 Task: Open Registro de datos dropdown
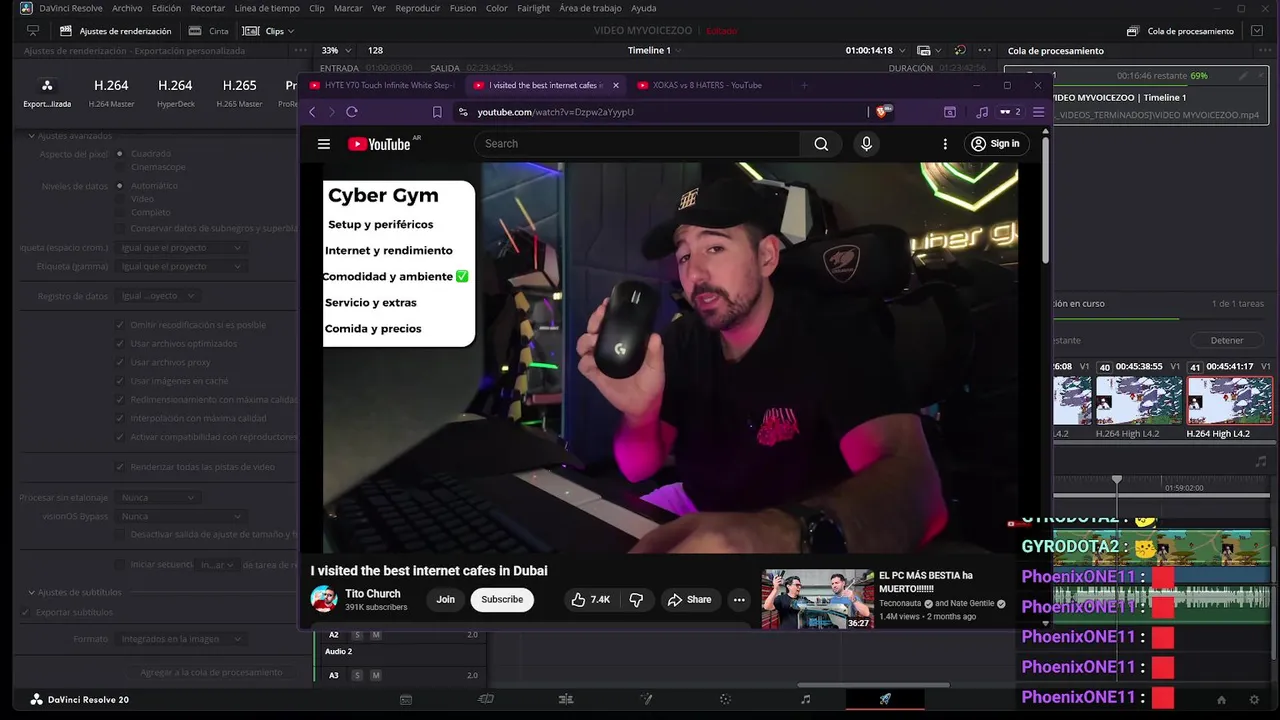[158, 296]
